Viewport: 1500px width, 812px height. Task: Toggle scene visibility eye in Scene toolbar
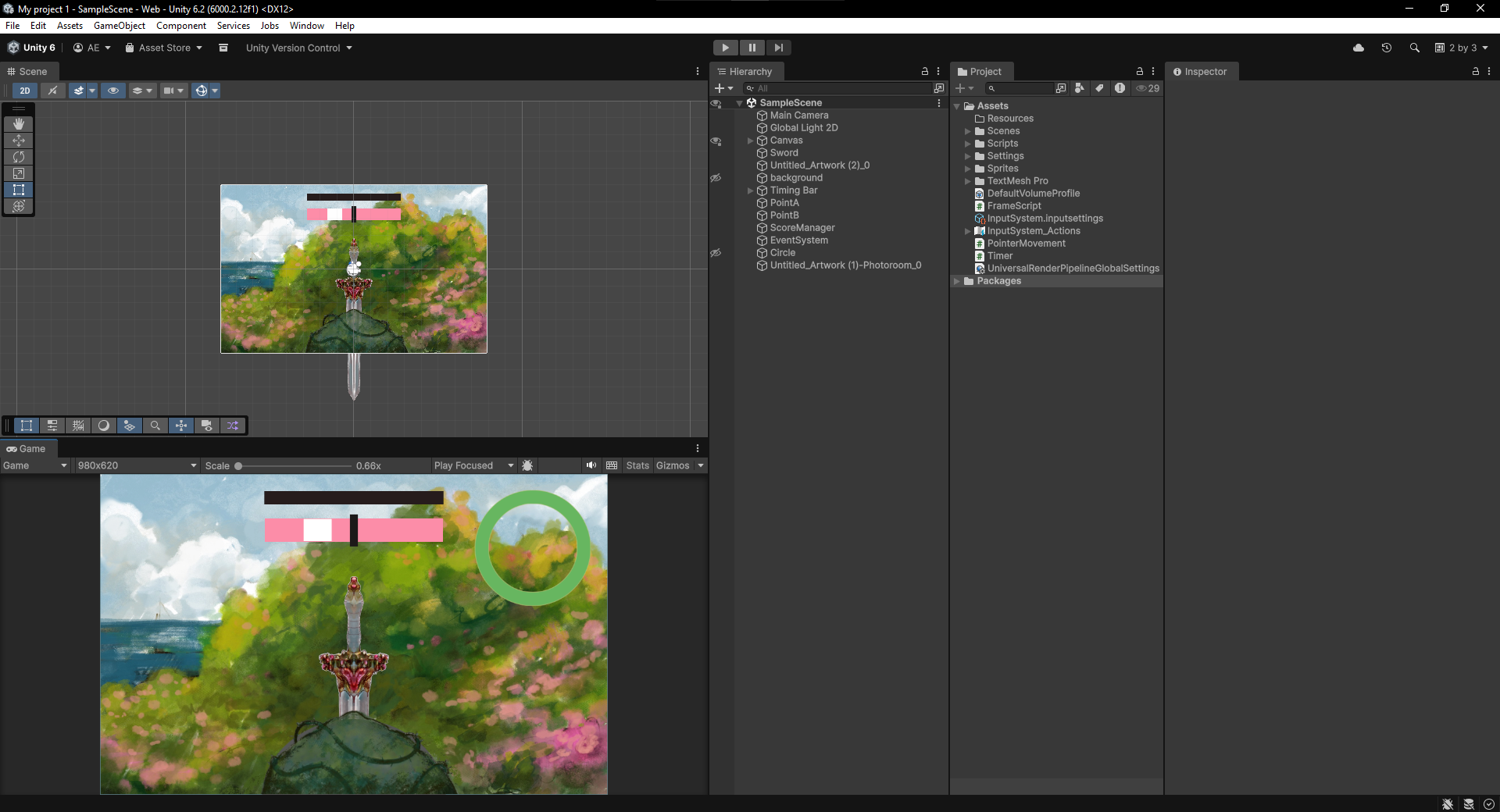pyautogui.click(x=113, y=91)
